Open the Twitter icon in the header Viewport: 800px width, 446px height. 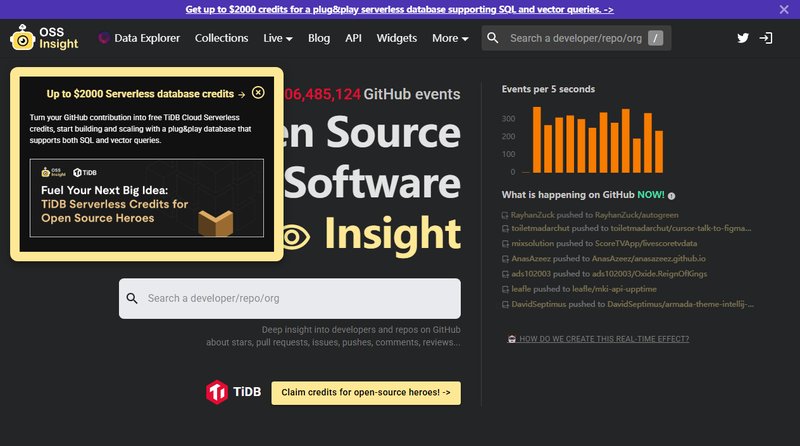(743, 38)
